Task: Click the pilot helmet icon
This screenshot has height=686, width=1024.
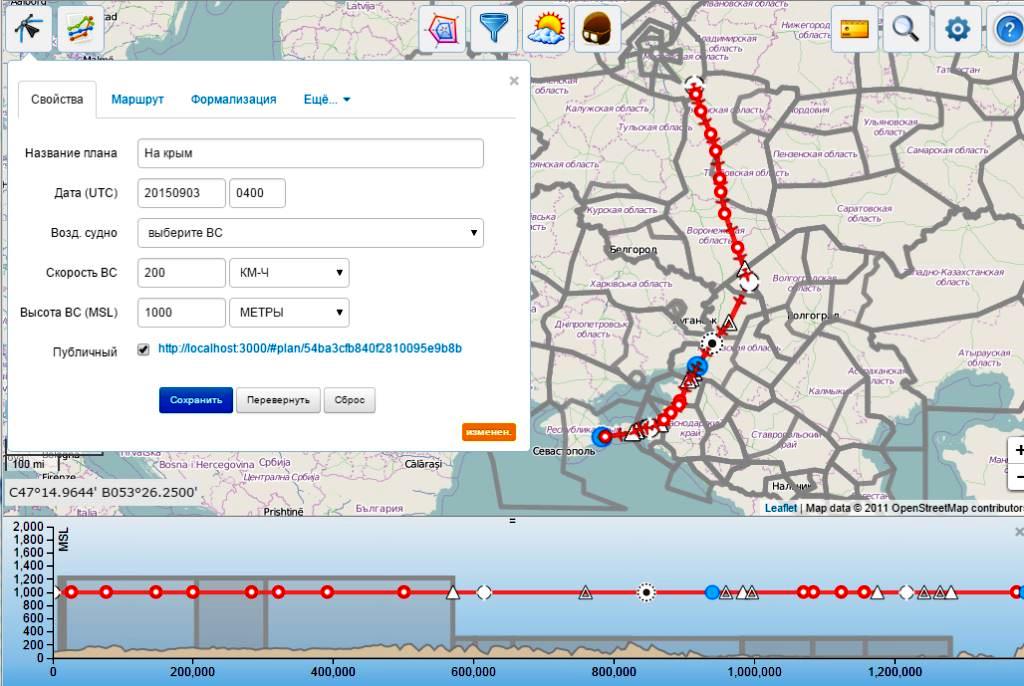Action: point(598,29)
